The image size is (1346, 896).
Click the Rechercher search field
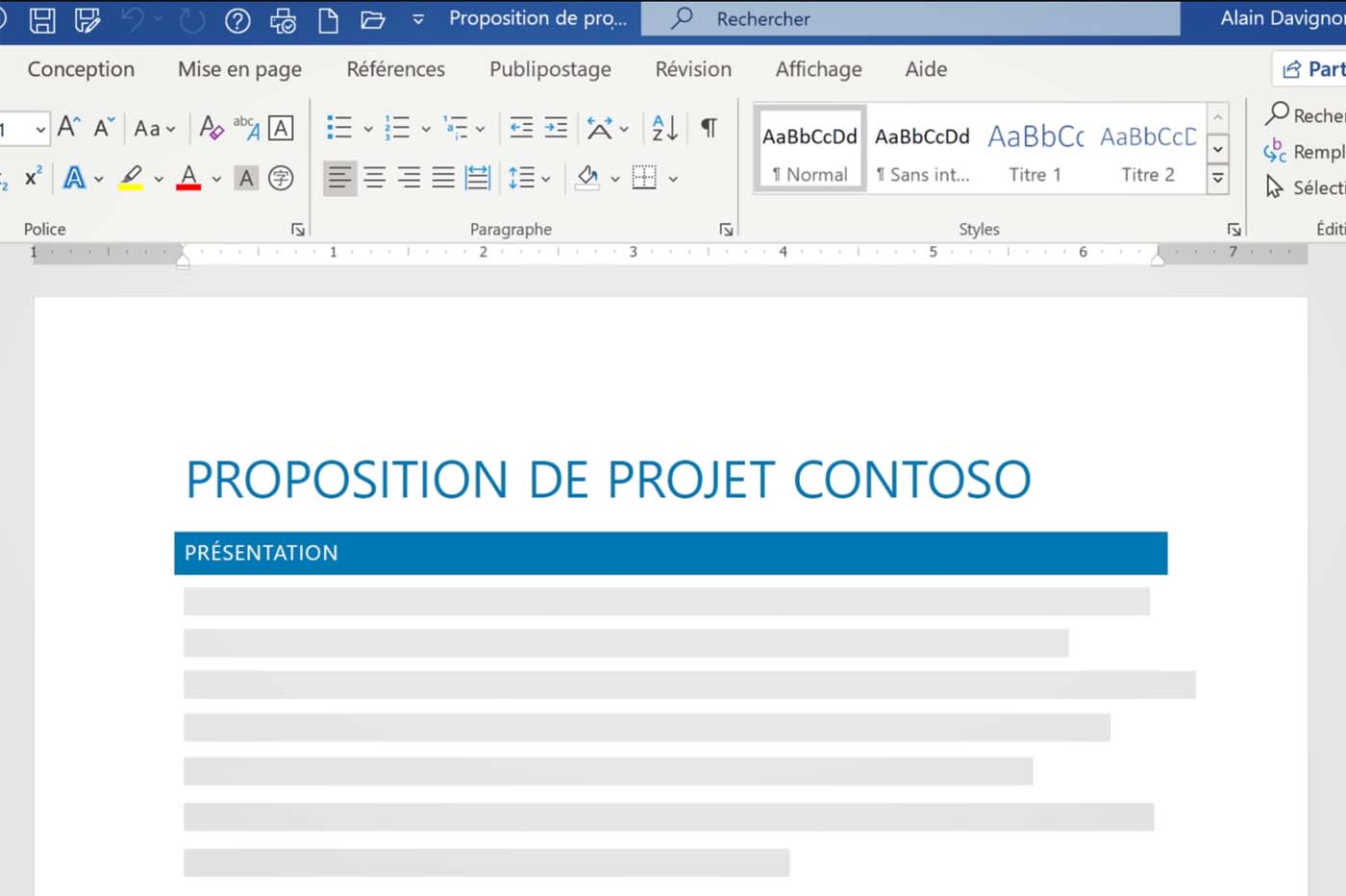point(910,18)
